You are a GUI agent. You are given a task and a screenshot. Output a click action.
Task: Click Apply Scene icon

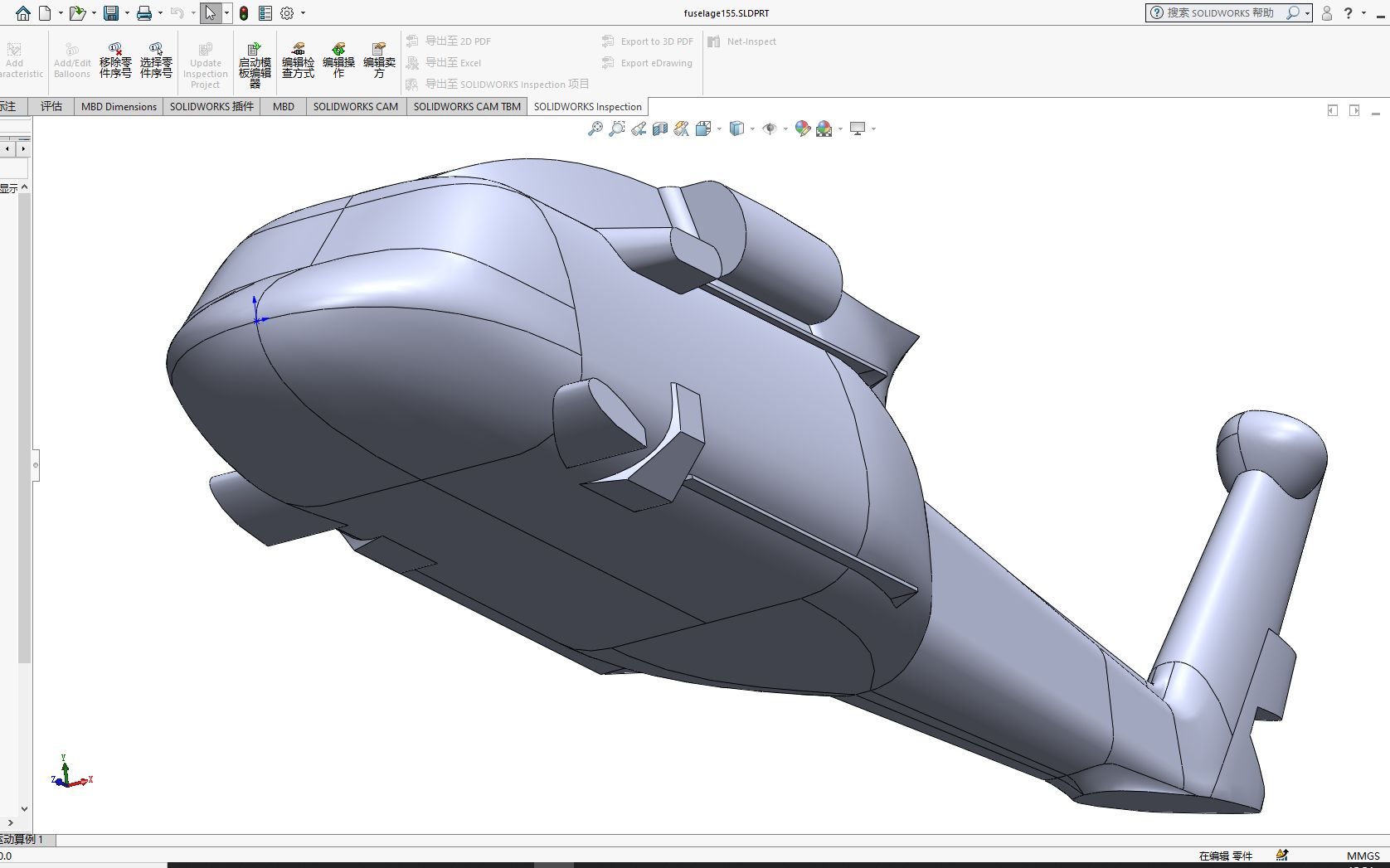(x=824, y=129)
